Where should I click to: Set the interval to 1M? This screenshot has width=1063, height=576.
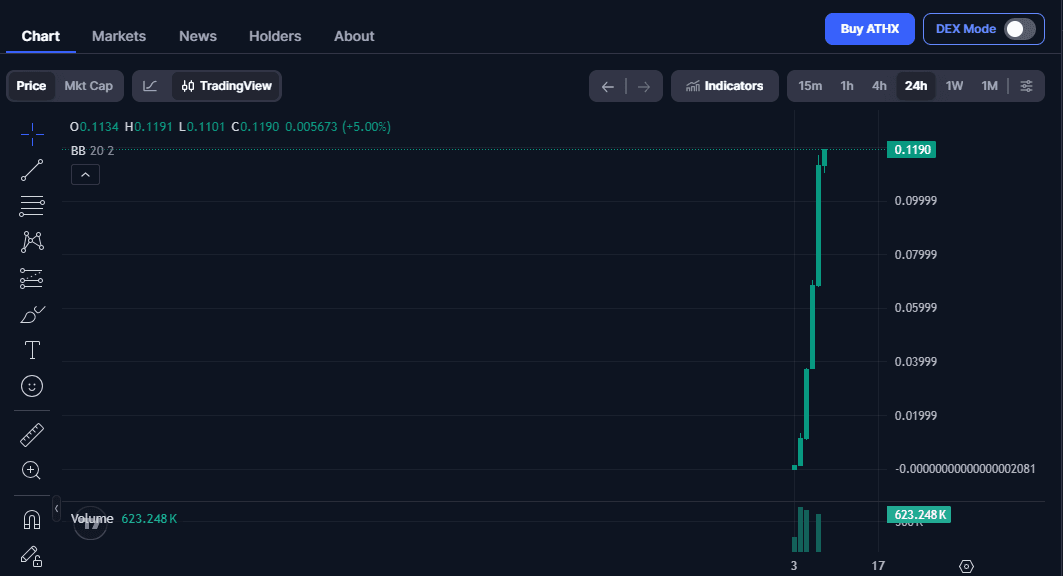click(990, 86)
